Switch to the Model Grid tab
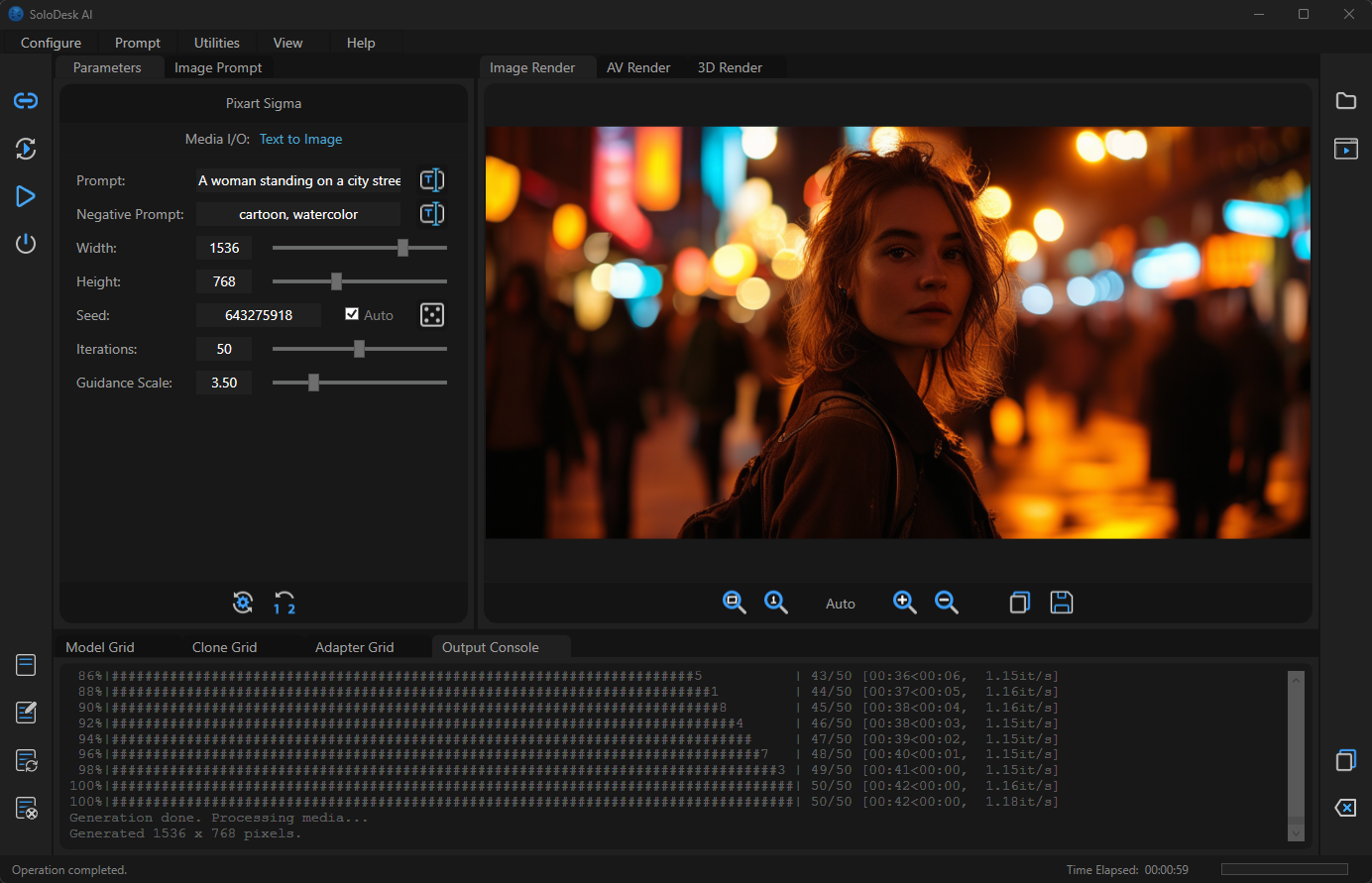The height and width of the screenshot is (883, 1372). [100, 647]
